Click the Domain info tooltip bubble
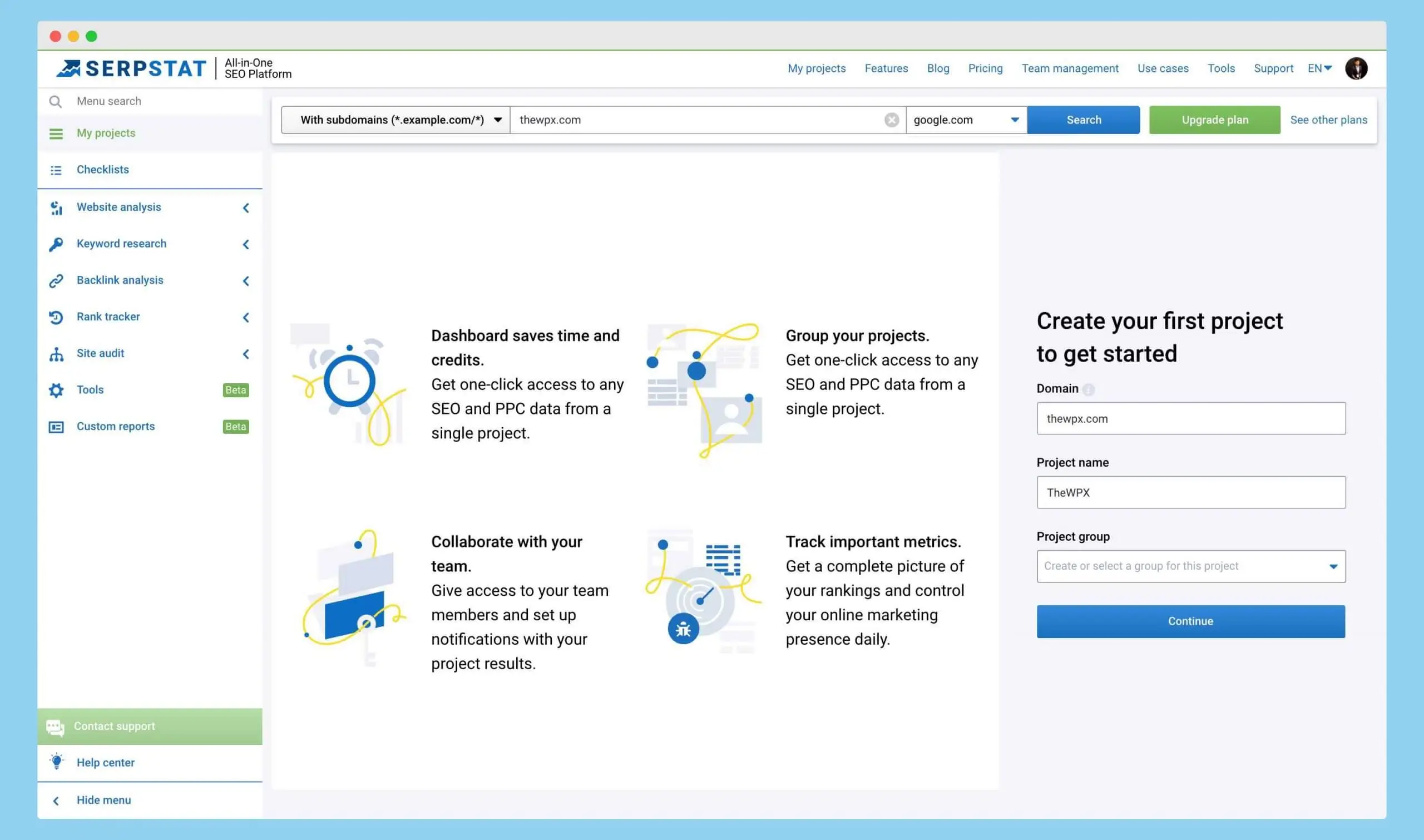The height and width of the screenshot is (840, 1424). (x=1089, y=389)
